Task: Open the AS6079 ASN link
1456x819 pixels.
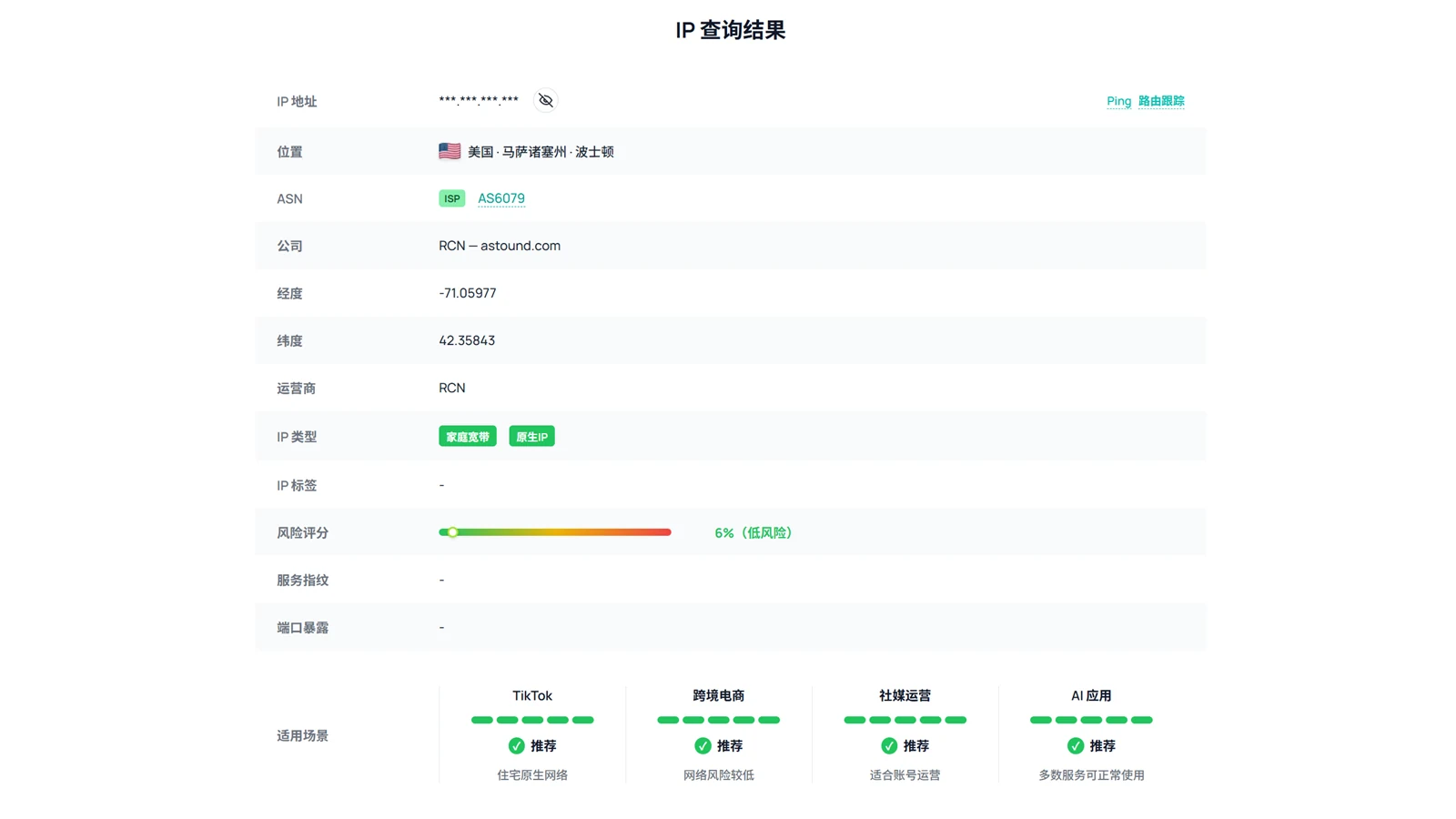Action: click(x=501, y=198)
